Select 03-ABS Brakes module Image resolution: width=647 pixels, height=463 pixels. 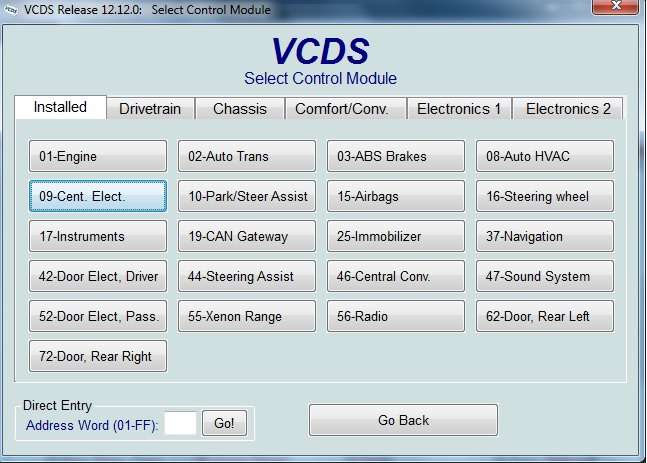click(x=396, y=156)
